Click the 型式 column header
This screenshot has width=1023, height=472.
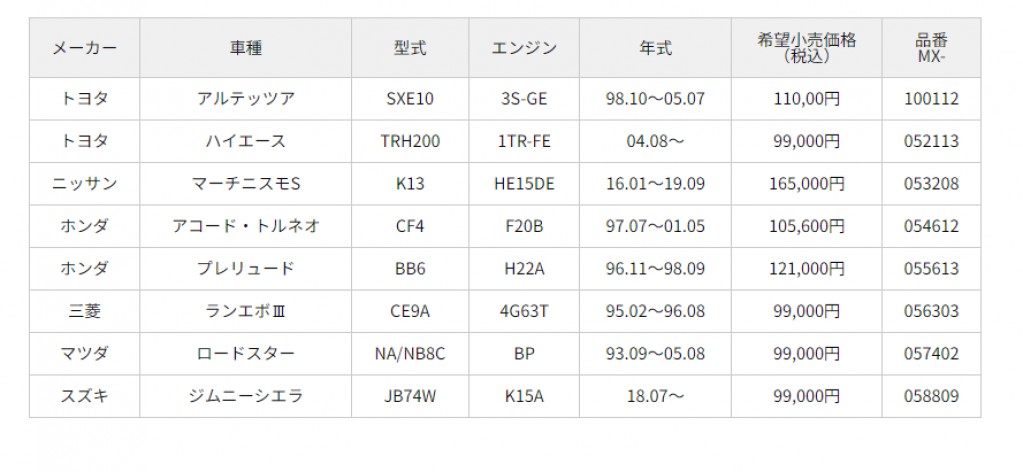410,48
